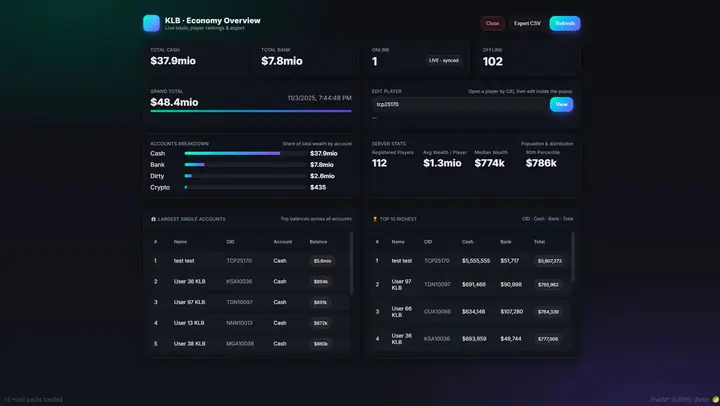The image size is (720, 406).
Task: Click bank amount $107,280 in Top 10 Richest
Action: pos(512,312)
